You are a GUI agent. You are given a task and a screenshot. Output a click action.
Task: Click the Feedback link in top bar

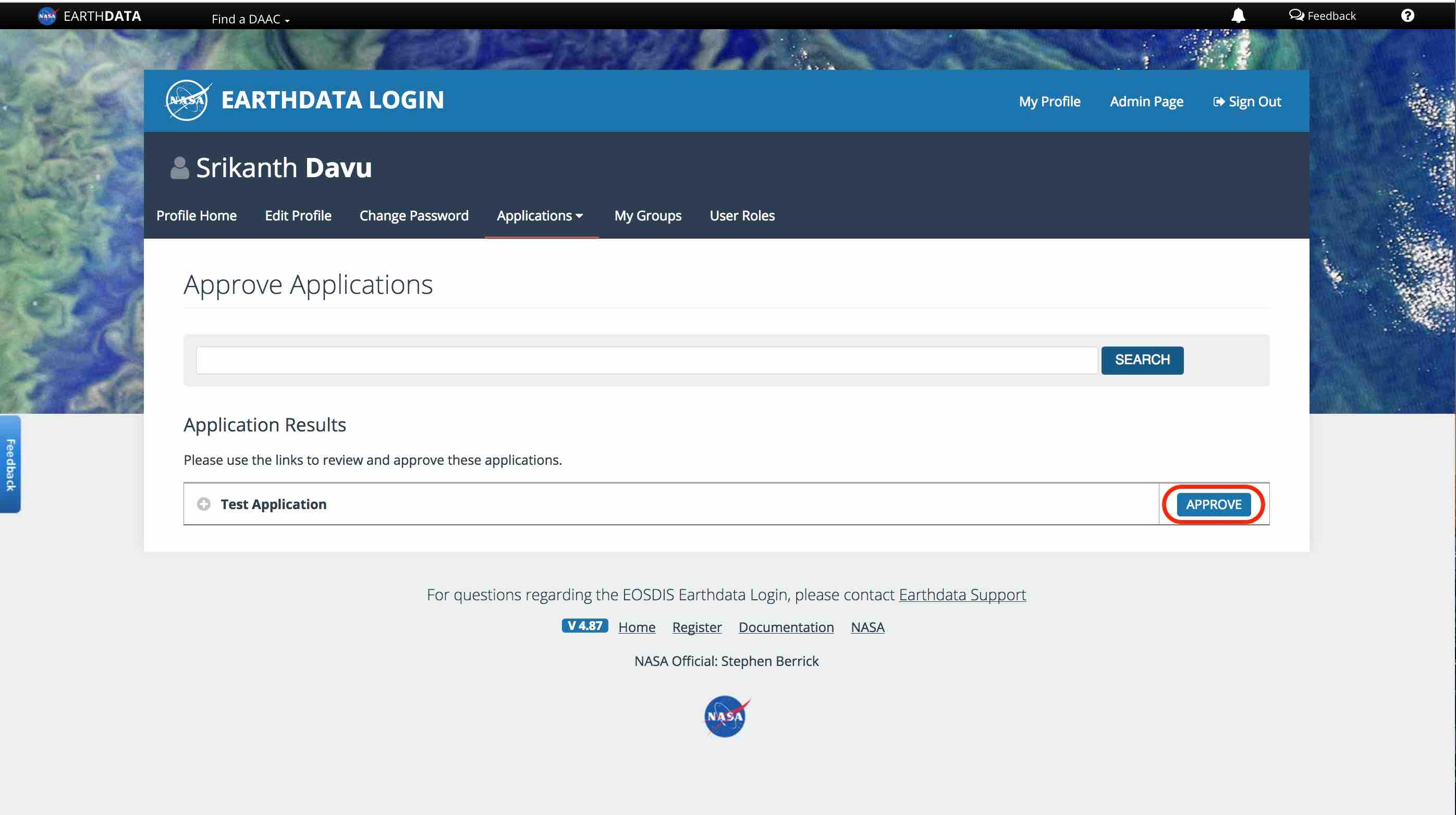tap(1322, 15)
